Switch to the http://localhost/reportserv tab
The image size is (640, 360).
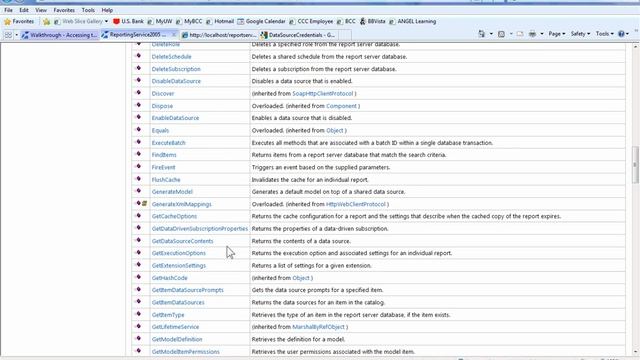point(219,35)
